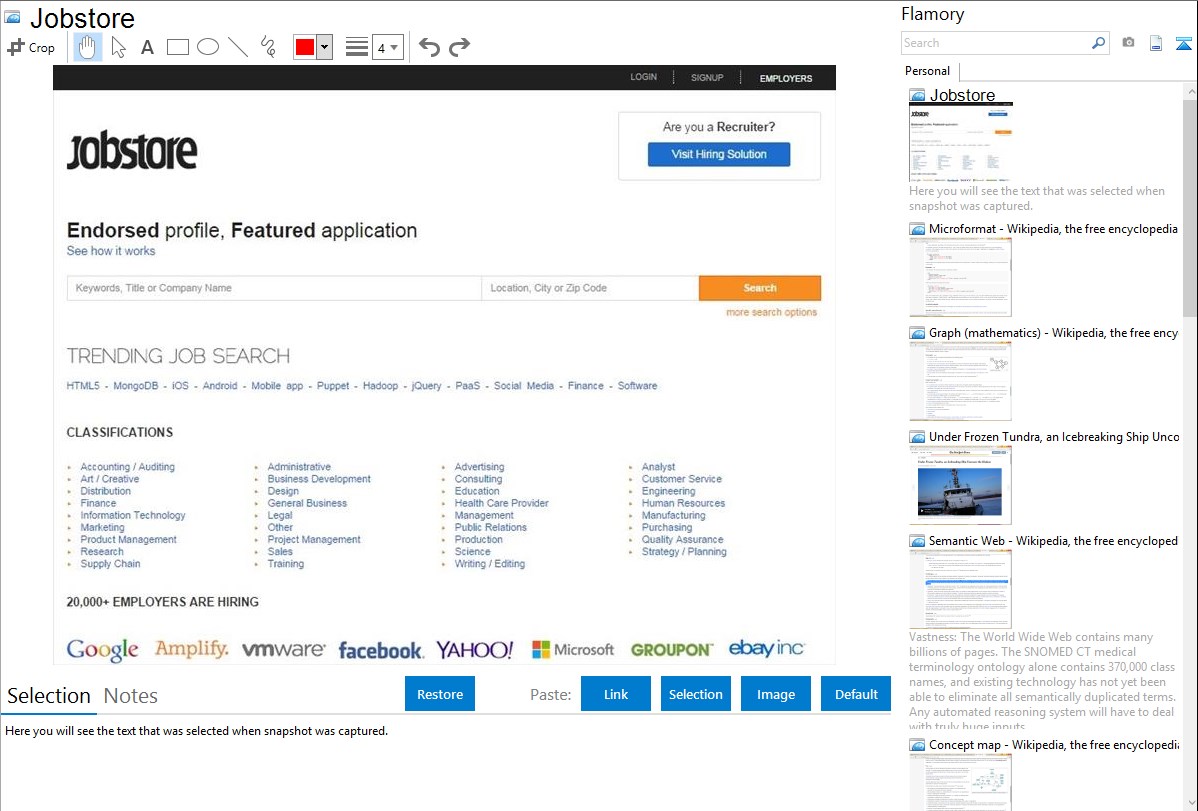Select the Crop tool
This screenshot has height=811, width=1198.
pyautogui.click(x=31, y=47)
